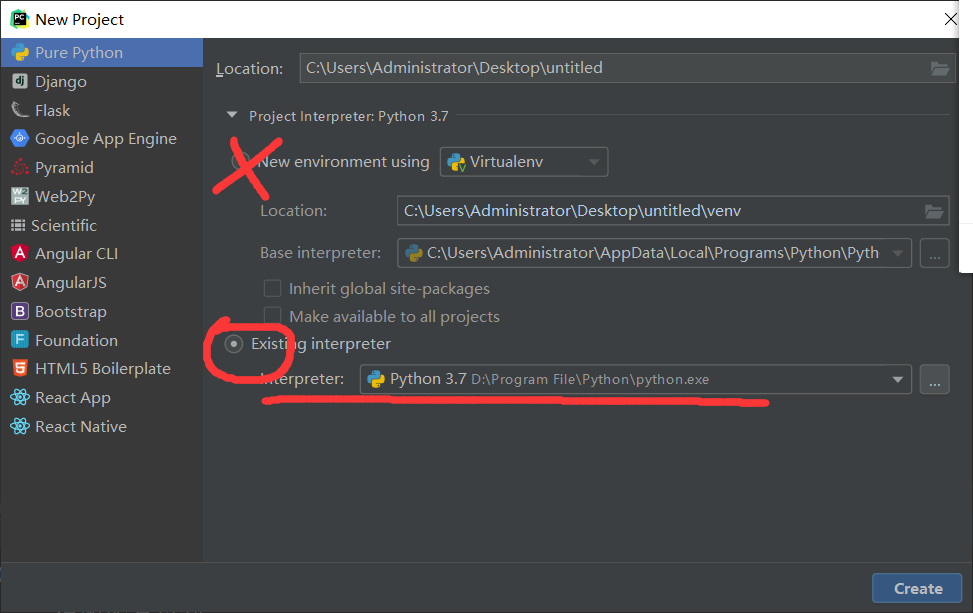
Task: Enable Make available to all projects
Action: click(272, 316)
